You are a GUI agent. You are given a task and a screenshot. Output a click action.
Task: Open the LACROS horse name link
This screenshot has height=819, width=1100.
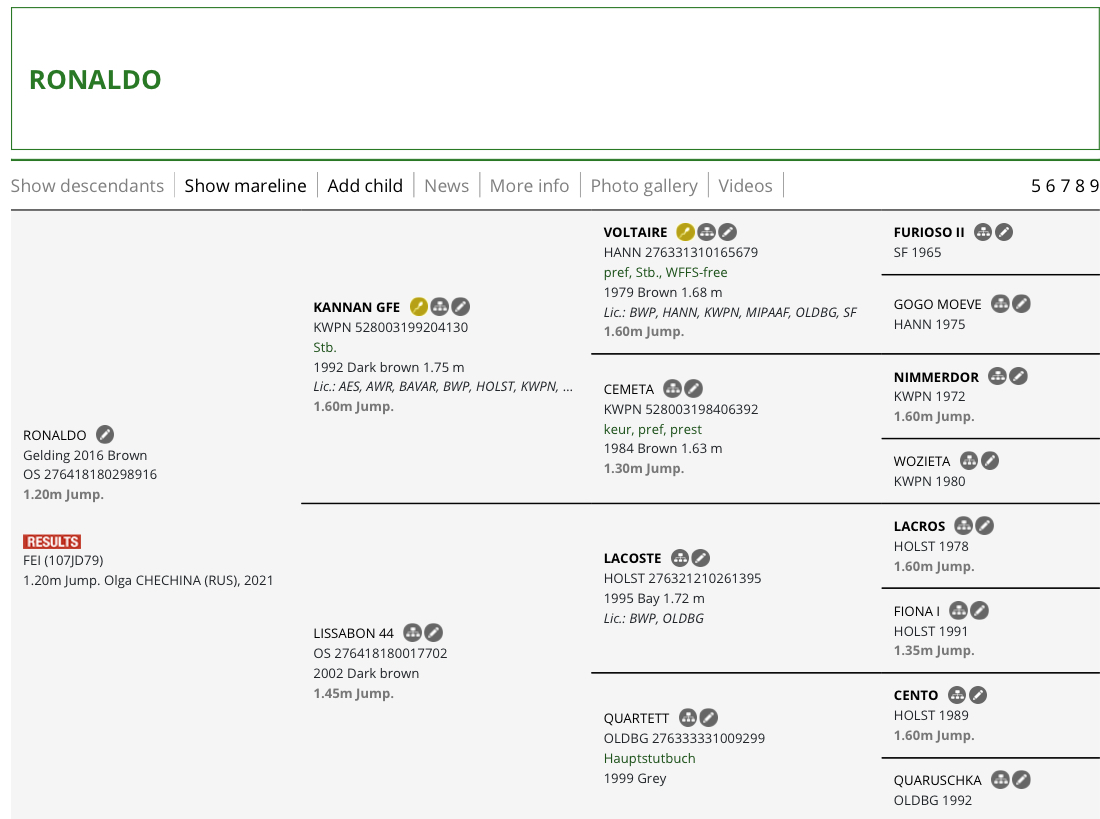[x=919, y=526]
